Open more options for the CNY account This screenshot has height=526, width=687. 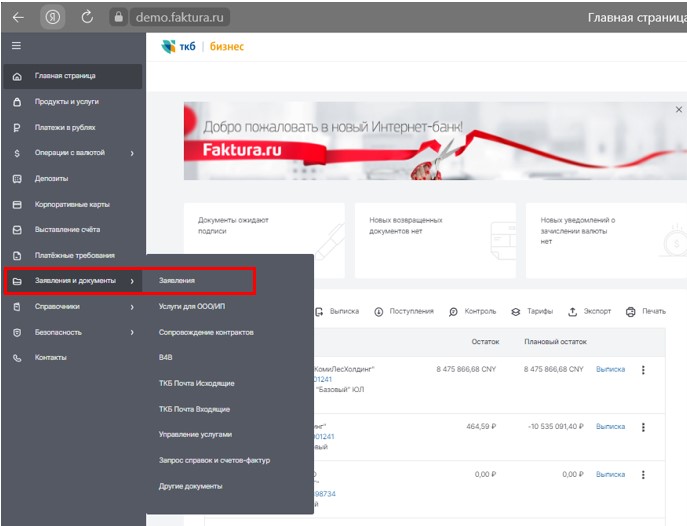pos(643,370)
